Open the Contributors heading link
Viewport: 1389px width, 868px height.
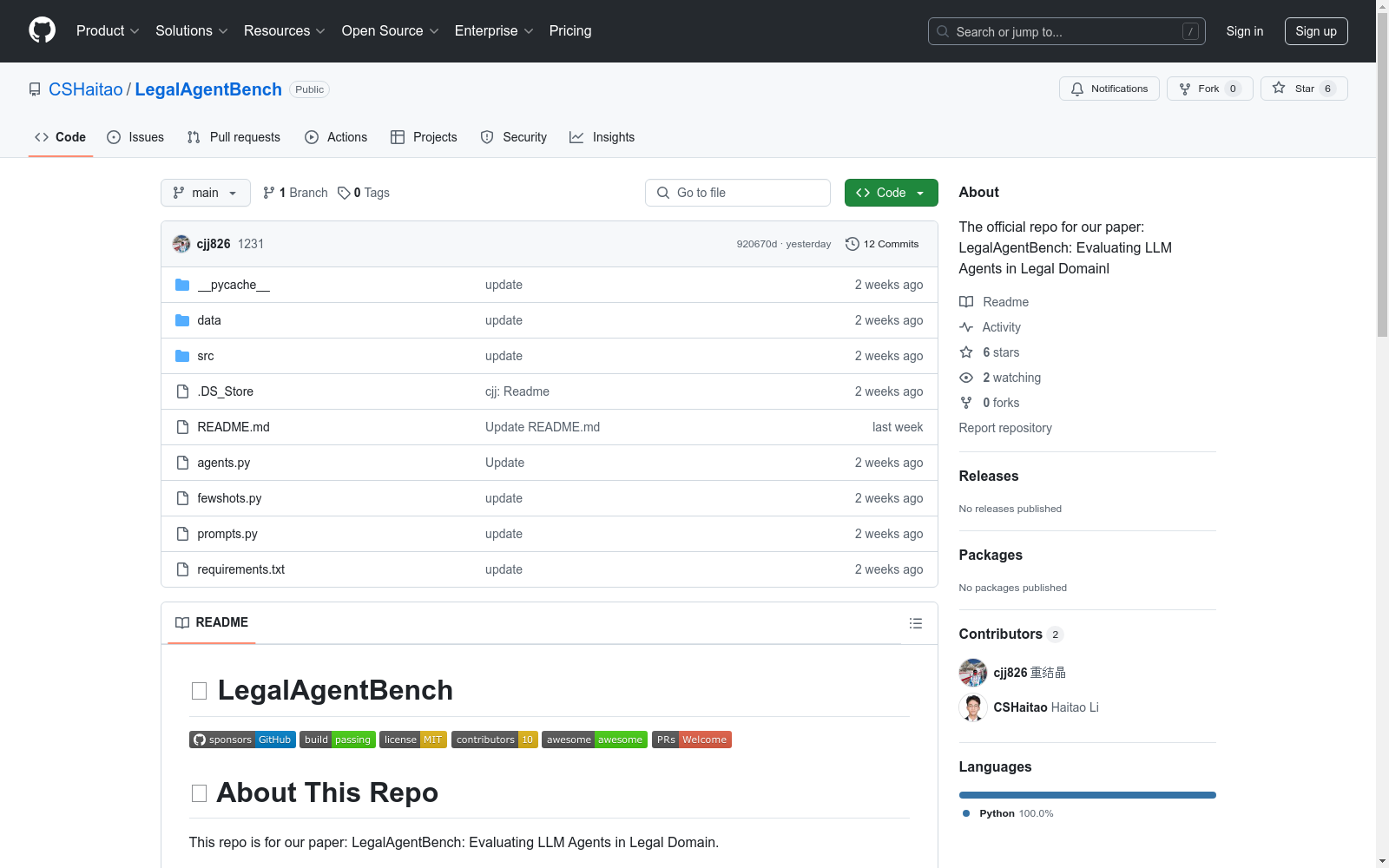tap(1010, 634)
